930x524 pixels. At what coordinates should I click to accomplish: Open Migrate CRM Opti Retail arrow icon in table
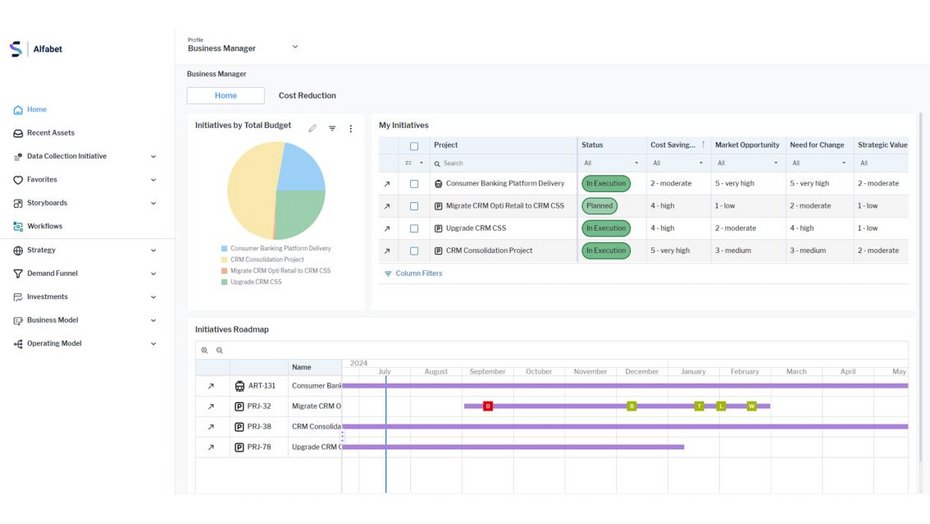coord(387,206)
